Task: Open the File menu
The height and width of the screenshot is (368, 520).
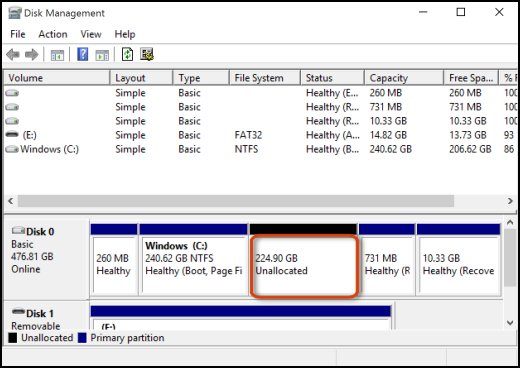Action: 18,34
